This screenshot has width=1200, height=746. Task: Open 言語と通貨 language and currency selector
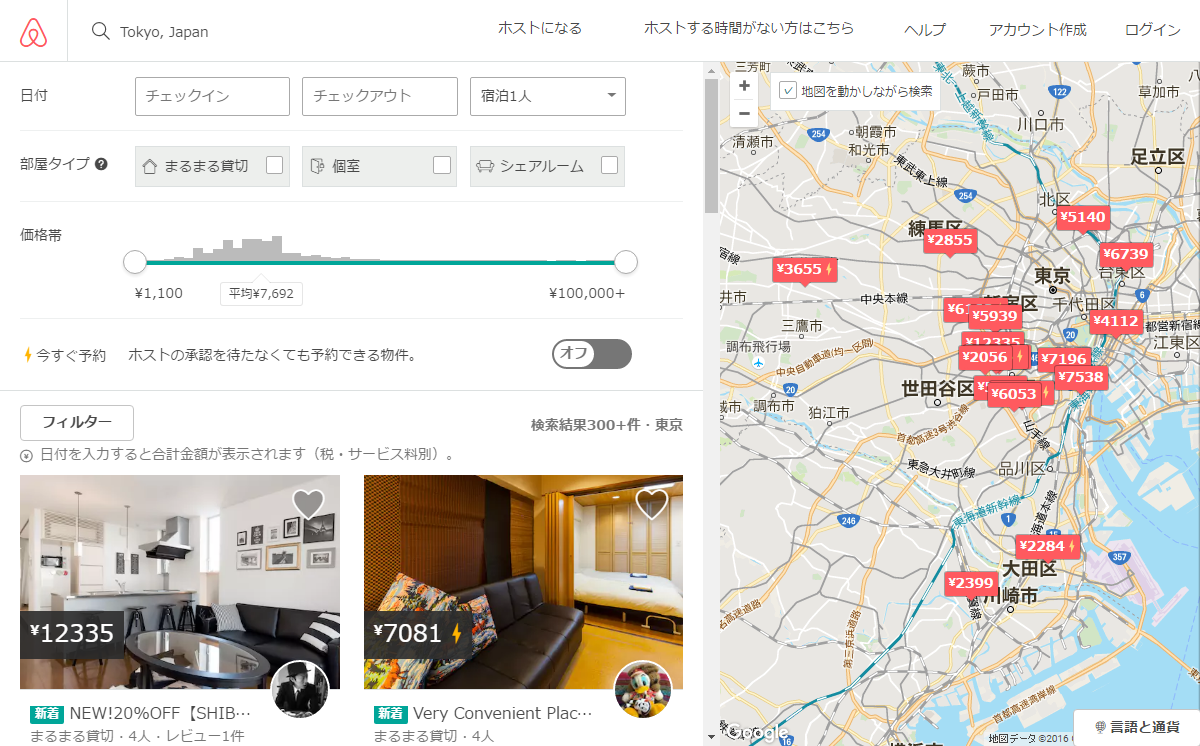[1137, 726]
